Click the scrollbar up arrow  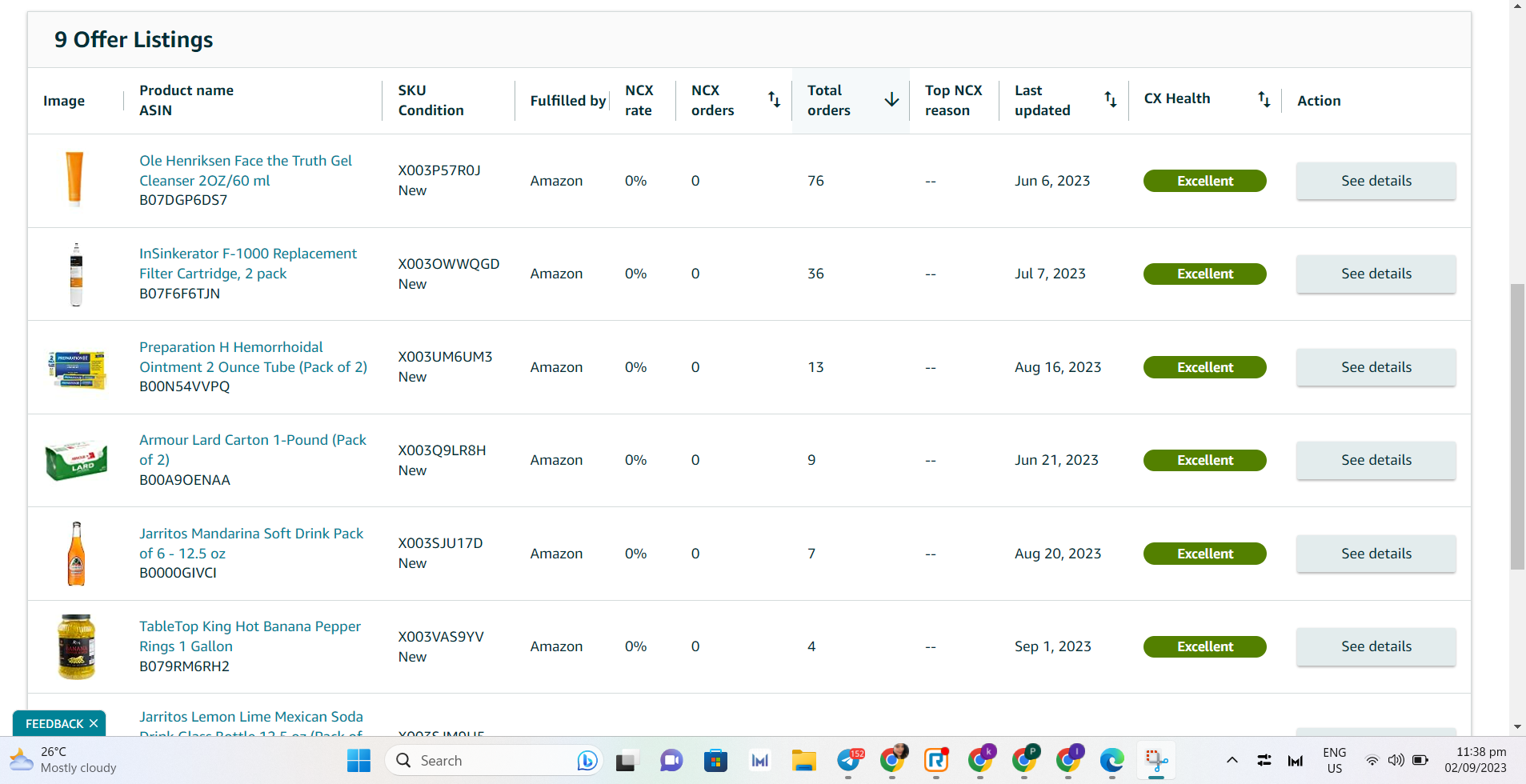tap(1517, 6)
